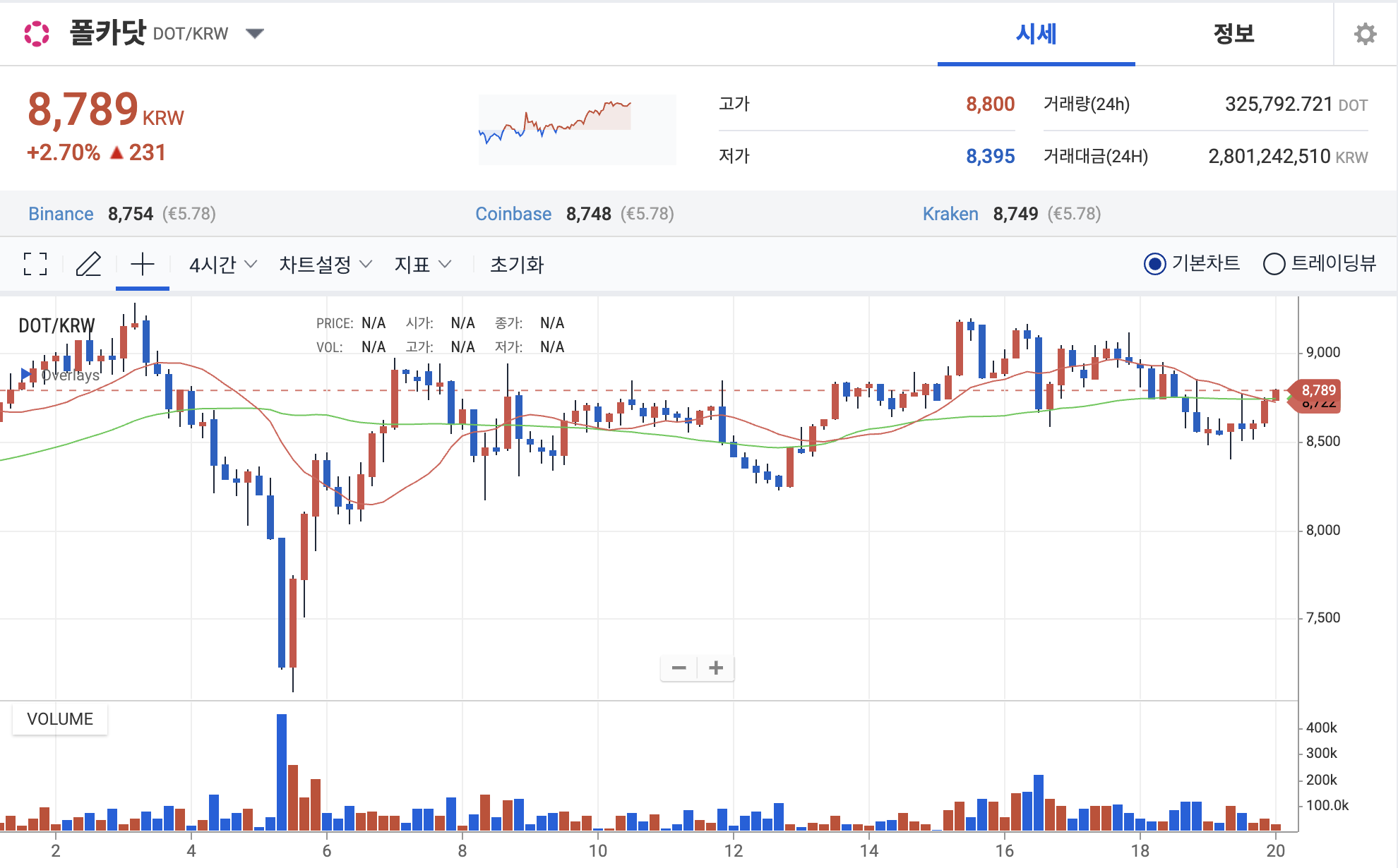
Task: Activate the crosshair plus tool
Action: coord(143,264)
